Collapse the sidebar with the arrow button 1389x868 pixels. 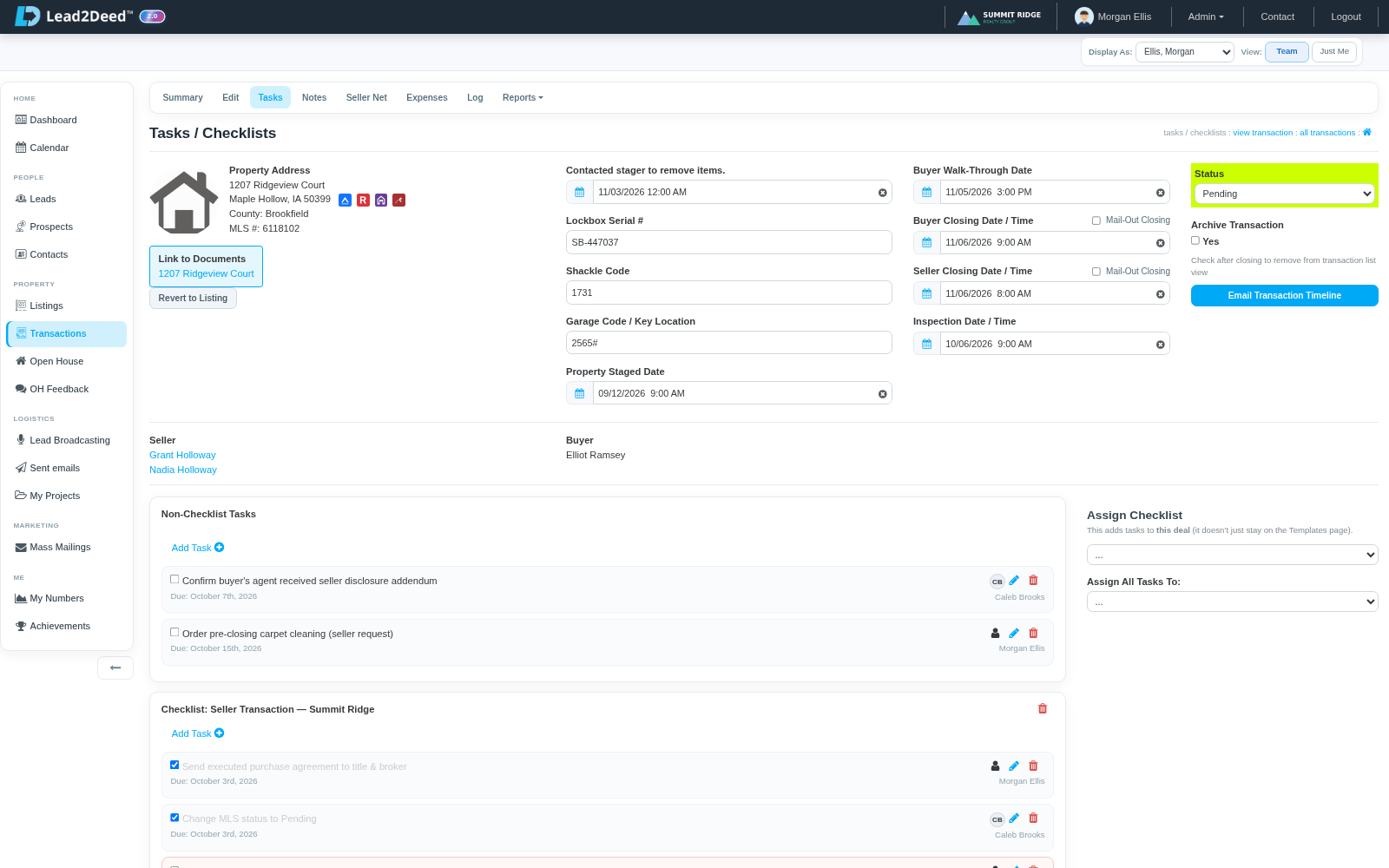[115, 667]
